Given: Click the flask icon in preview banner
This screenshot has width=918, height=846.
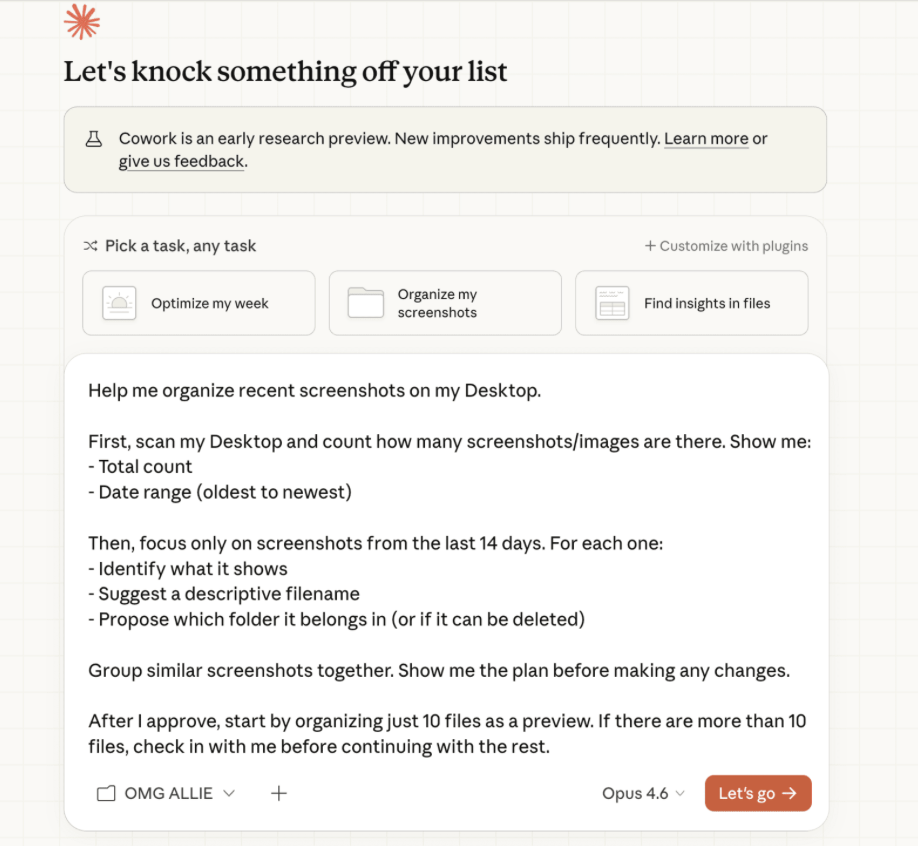Looking at the screenshot, I should [x=94, y=140].
